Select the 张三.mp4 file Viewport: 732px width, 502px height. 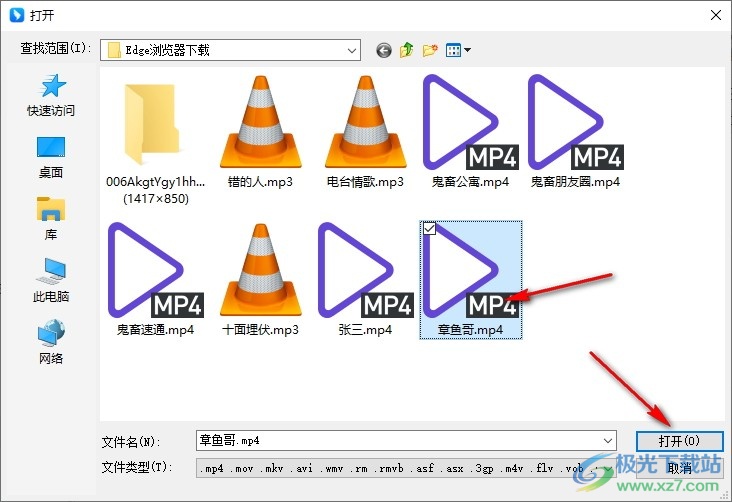(x=365, y=280)
